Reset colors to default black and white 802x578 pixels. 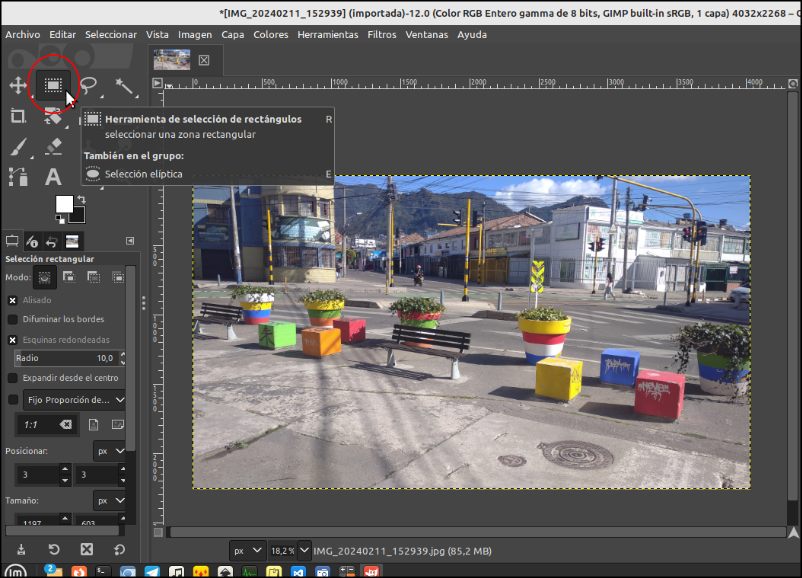pyautogui.click(x=60, y=220)
